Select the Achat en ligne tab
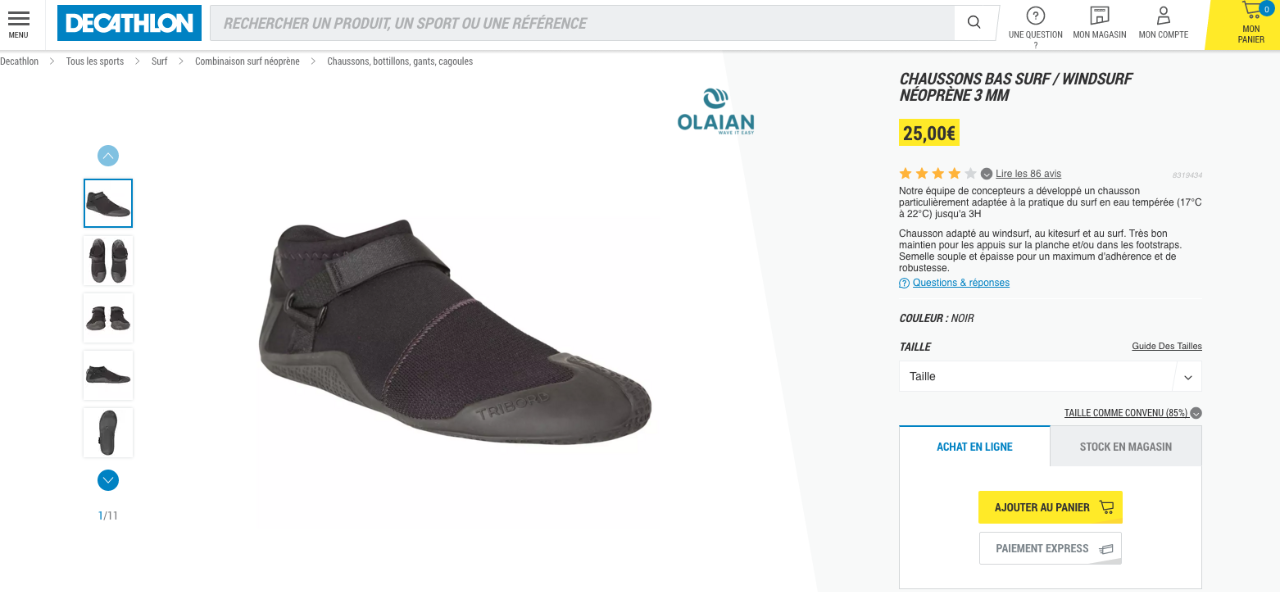The height and width of the screenshot is (592, 1280). 974,446
